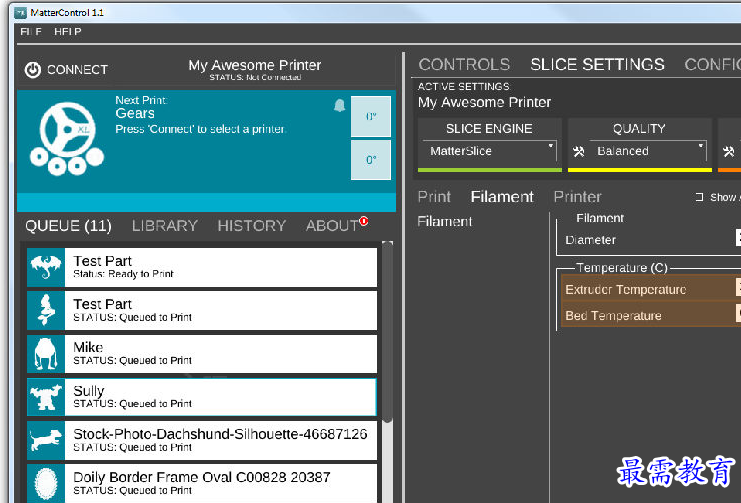The image size is (741, 503).
Task: Click the CONNECT button
Action: [x=66, y=70]
